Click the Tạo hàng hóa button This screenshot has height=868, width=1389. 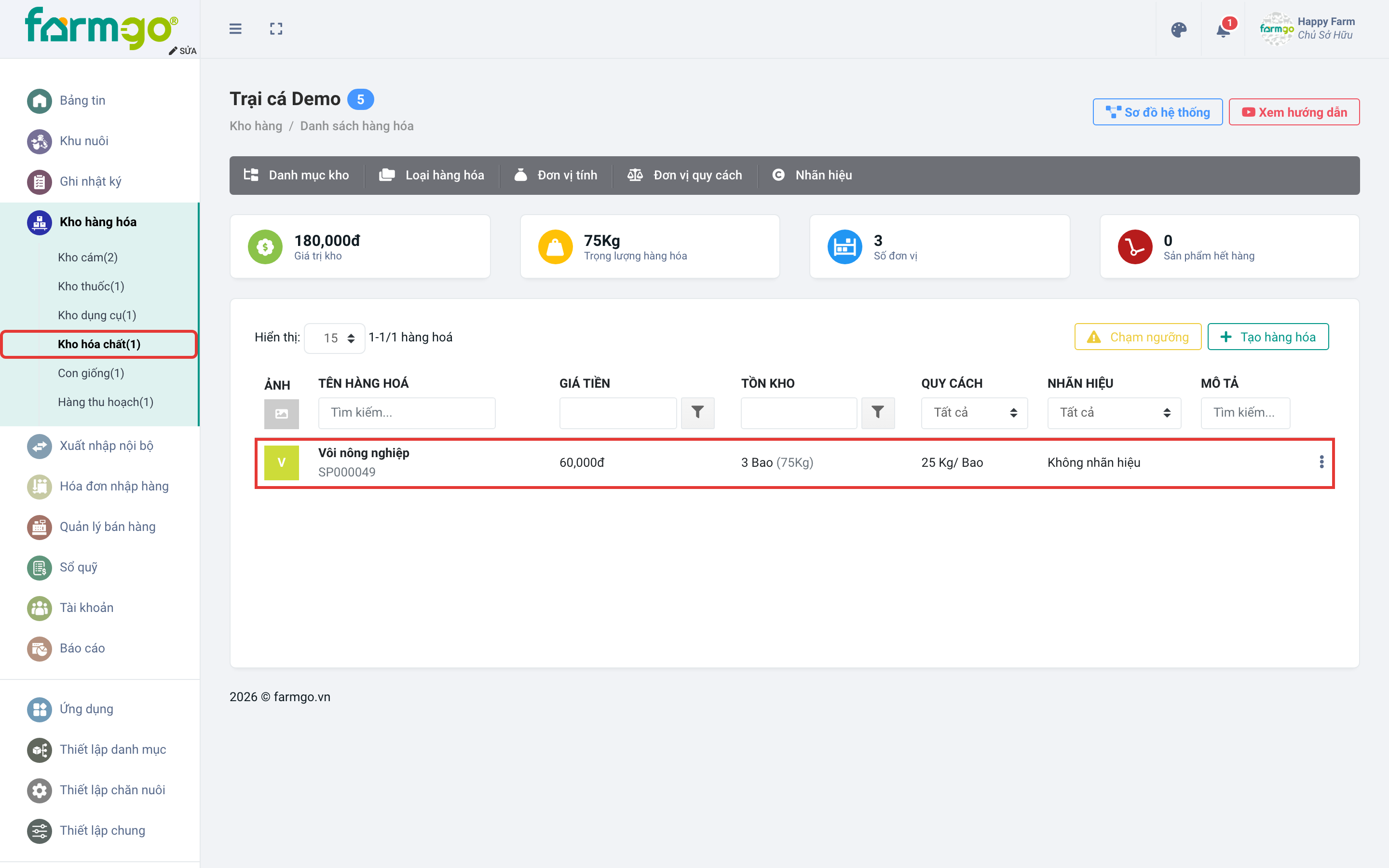click(x=1268, y=337)
